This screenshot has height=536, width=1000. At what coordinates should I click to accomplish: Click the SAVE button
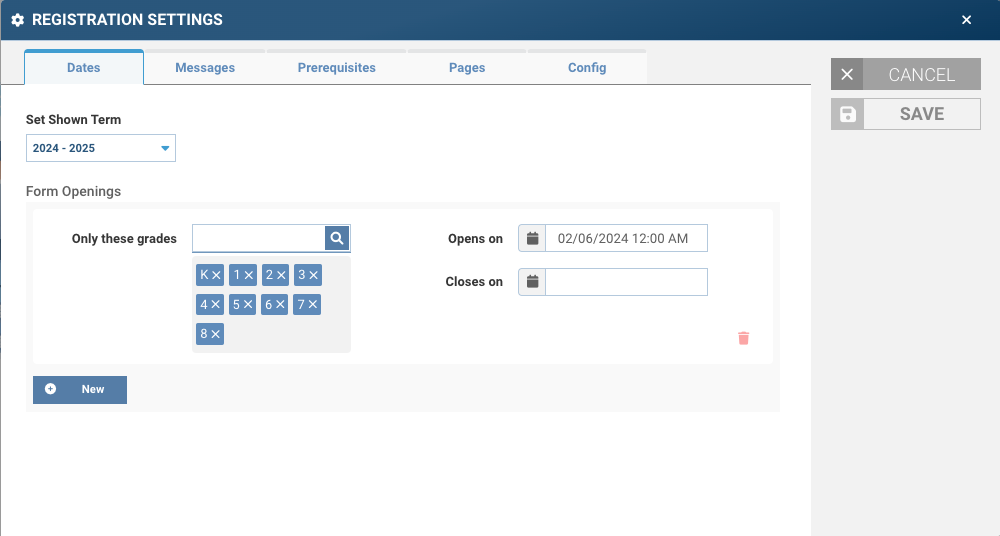tap(906, 114)
